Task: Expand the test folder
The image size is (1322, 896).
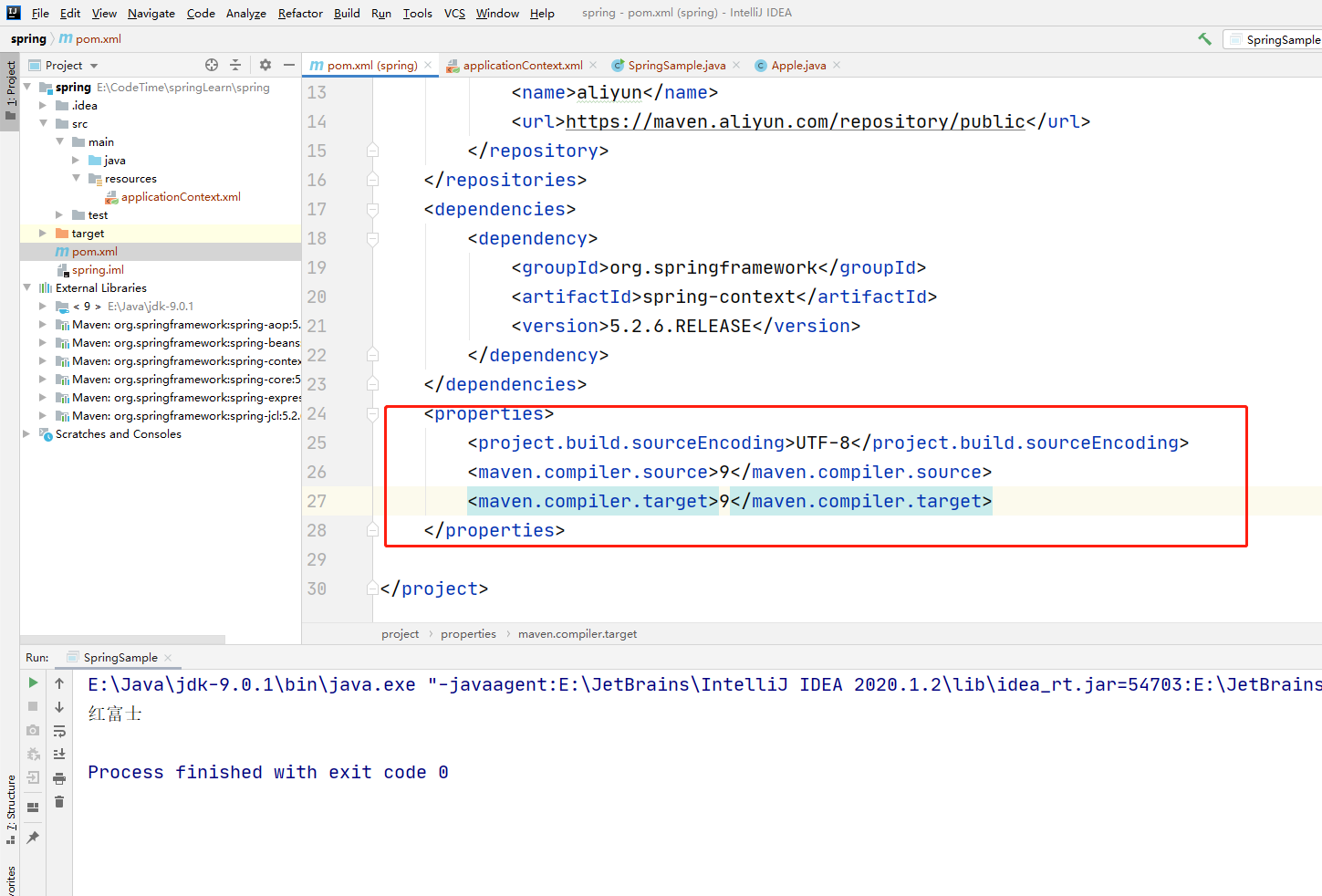Action: (x=59, y=215)
